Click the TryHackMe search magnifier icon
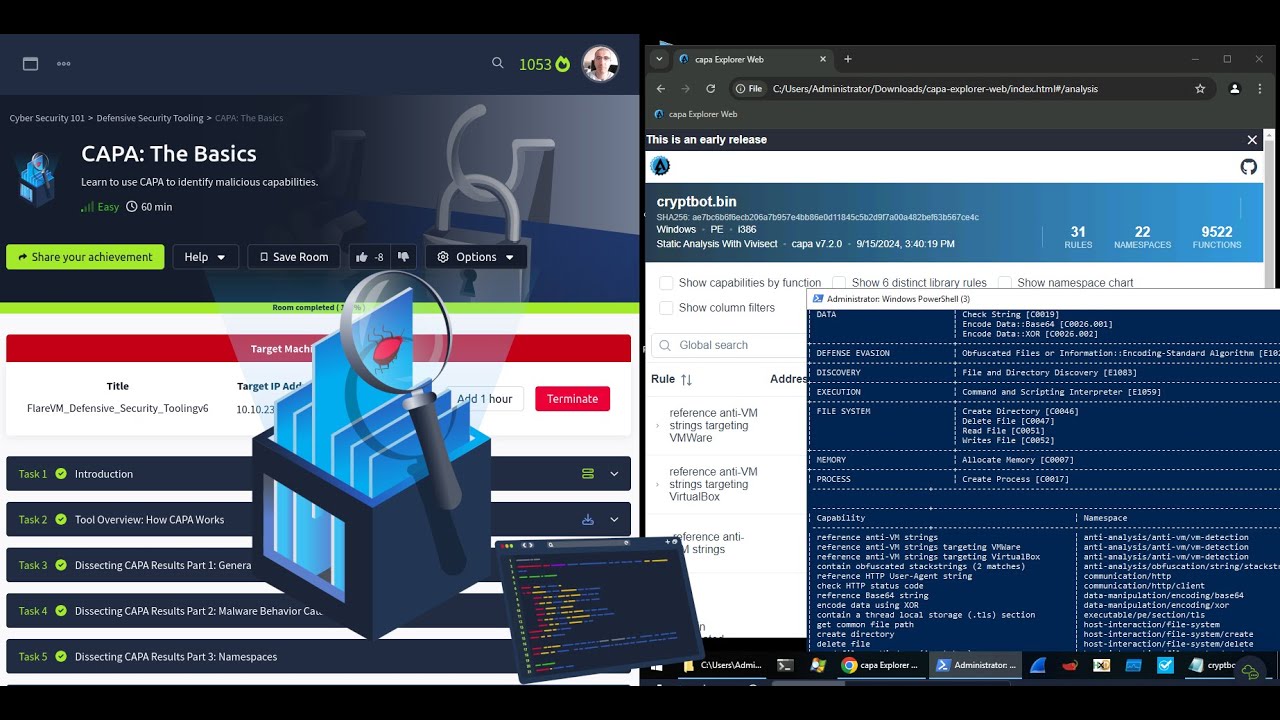 coord(498,63)
